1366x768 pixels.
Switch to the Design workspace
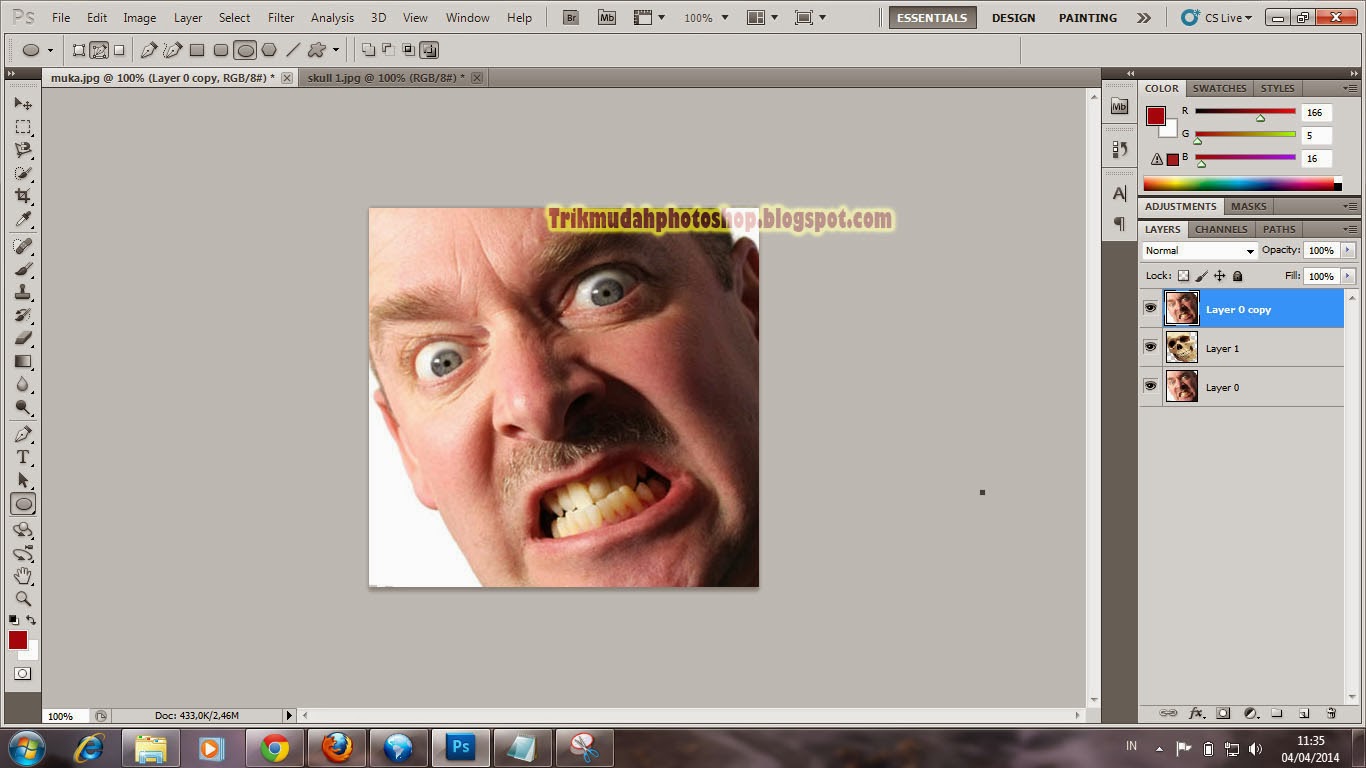(1013, 18)
